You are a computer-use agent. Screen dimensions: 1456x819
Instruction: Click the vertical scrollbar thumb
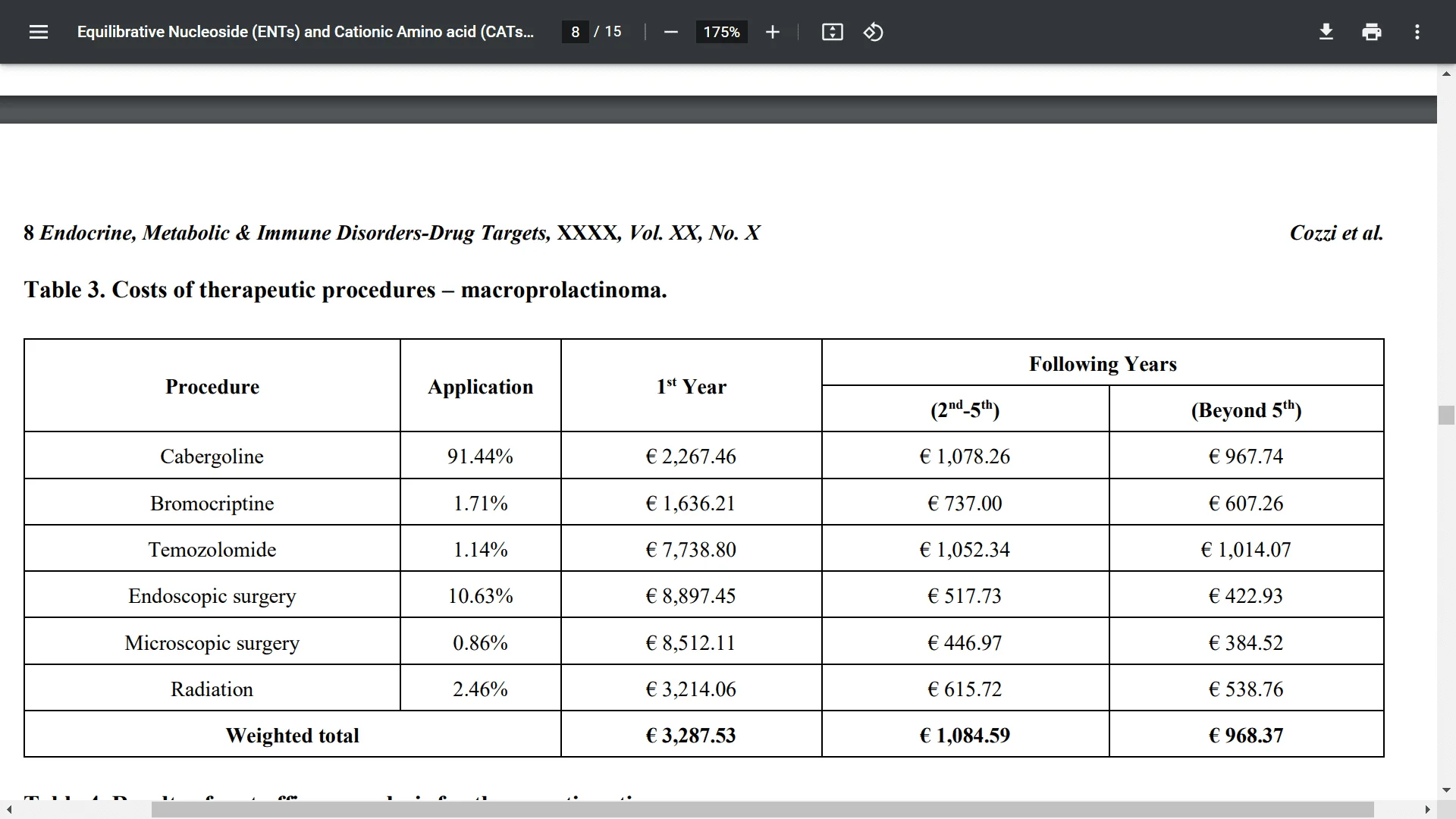[x=1446, y=415]
